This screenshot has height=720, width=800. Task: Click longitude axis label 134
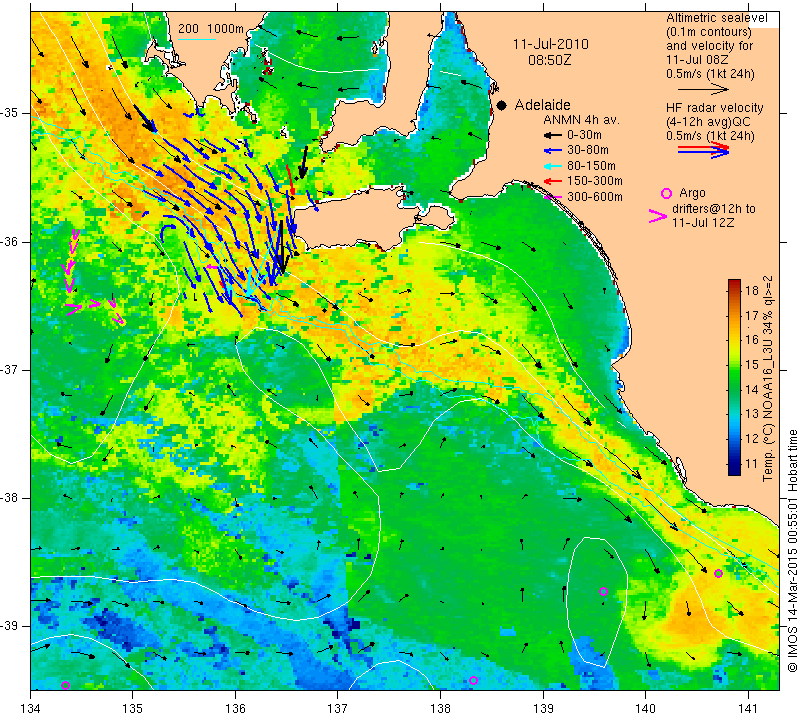[31, 709]
